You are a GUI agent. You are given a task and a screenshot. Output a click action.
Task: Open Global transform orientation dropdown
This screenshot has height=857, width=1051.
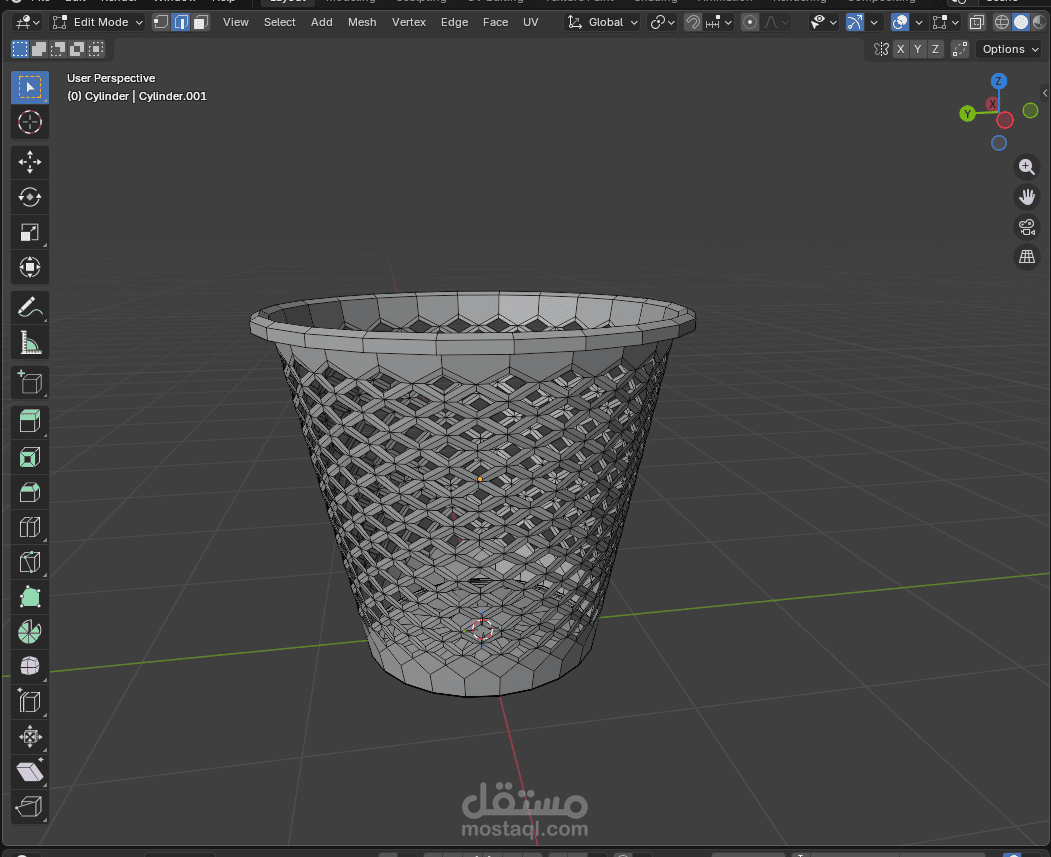pyautogui.click(x=604, y=22)
